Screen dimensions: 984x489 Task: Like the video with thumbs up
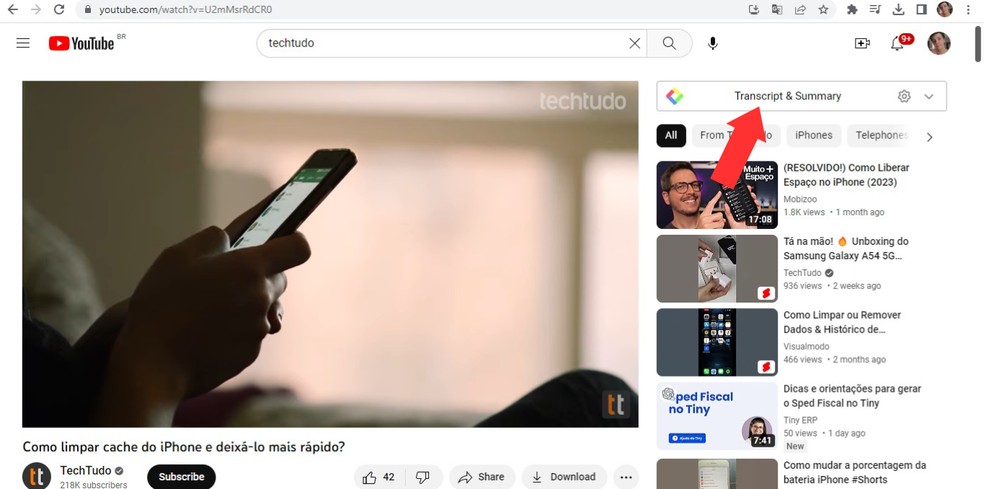coord(380,477)
